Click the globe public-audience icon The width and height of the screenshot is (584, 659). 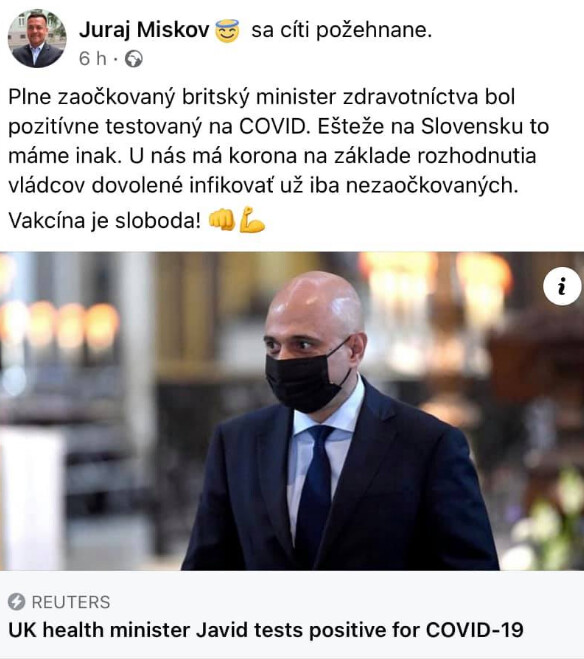(134, 59)
